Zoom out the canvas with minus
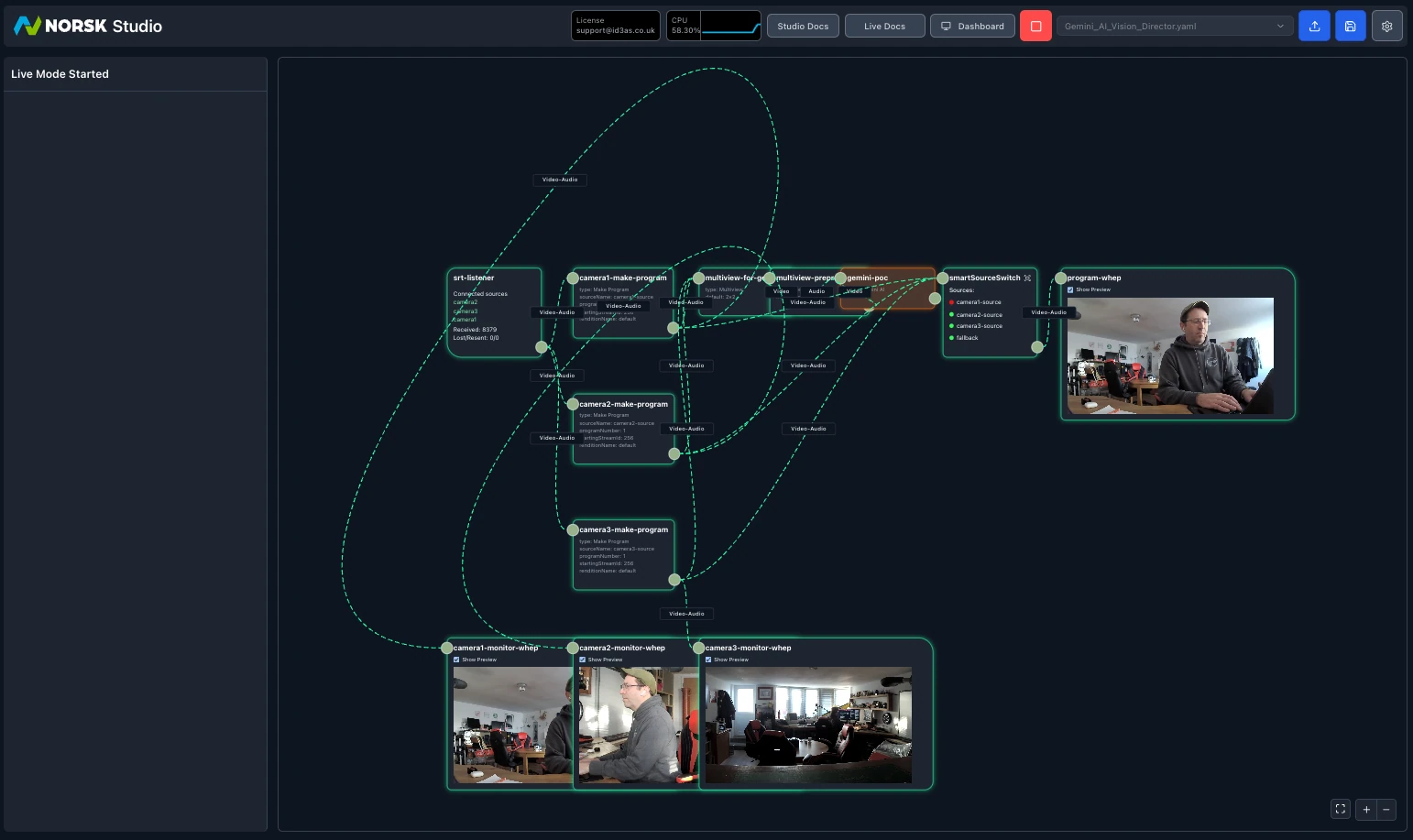1413x840 pixels. click(x=1386, y=809)
